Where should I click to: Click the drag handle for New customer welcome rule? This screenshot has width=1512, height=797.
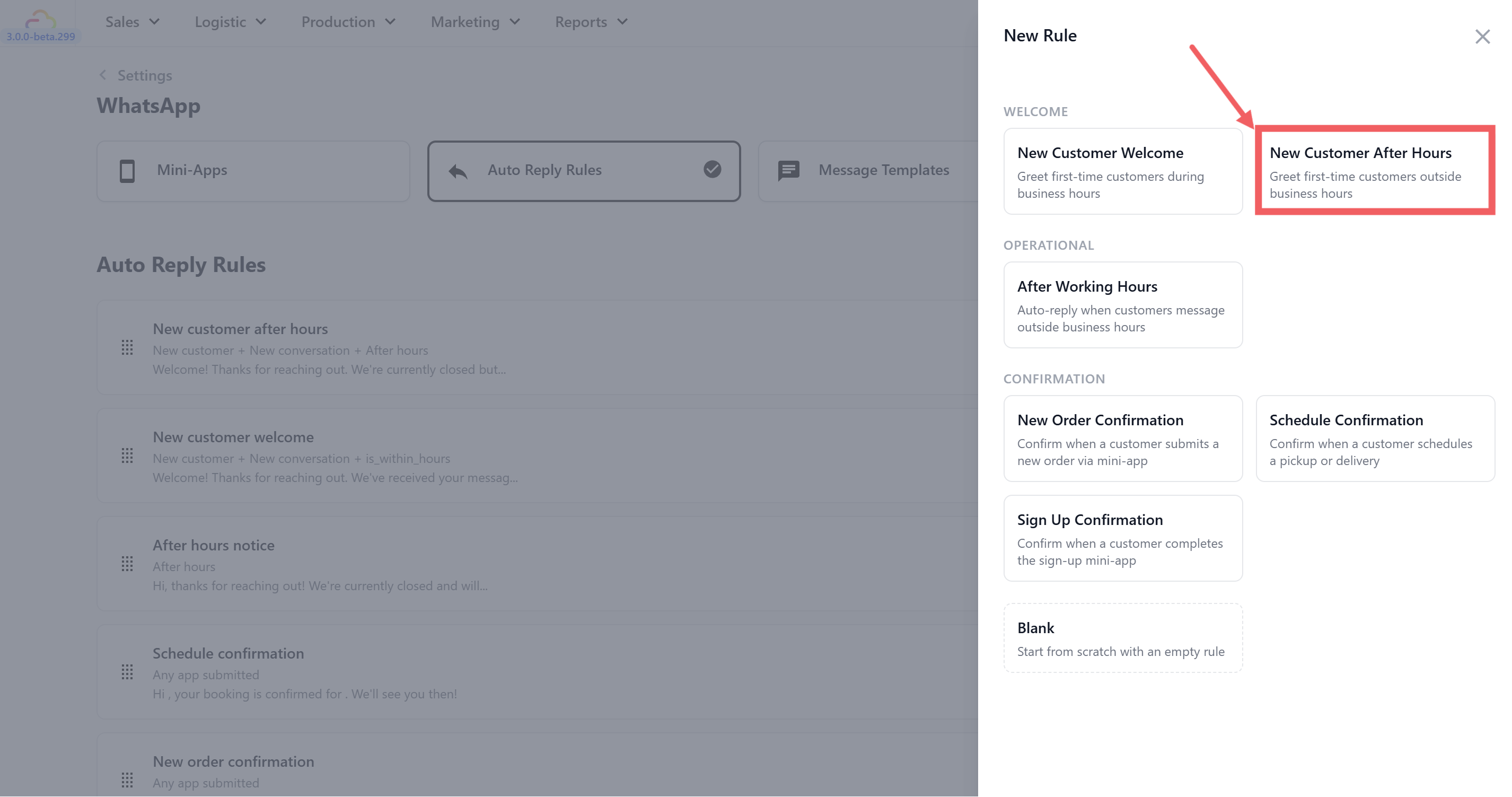pyautogui.click(x=127, y=456)
